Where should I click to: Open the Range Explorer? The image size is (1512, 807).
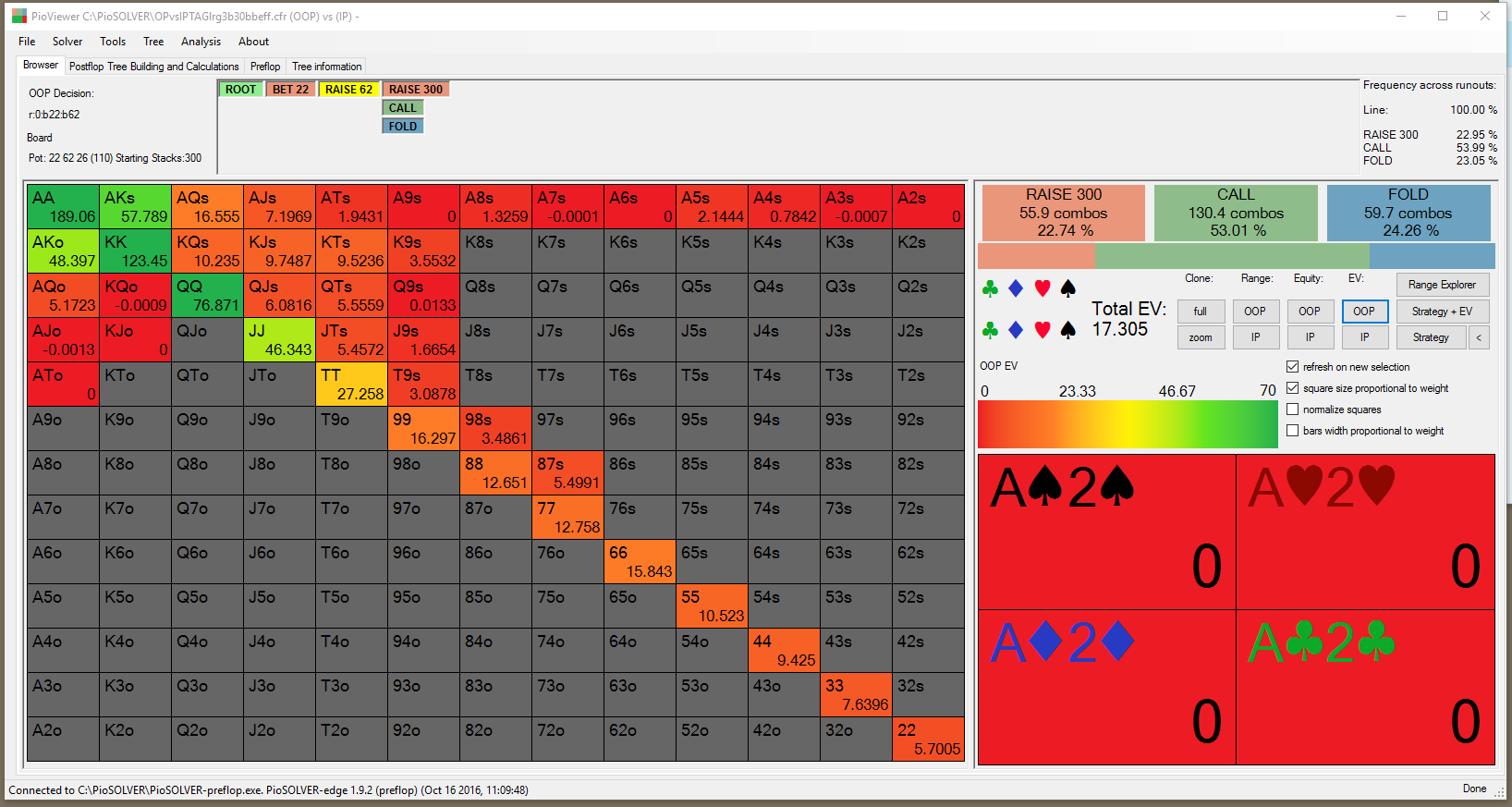point(1442,285)
